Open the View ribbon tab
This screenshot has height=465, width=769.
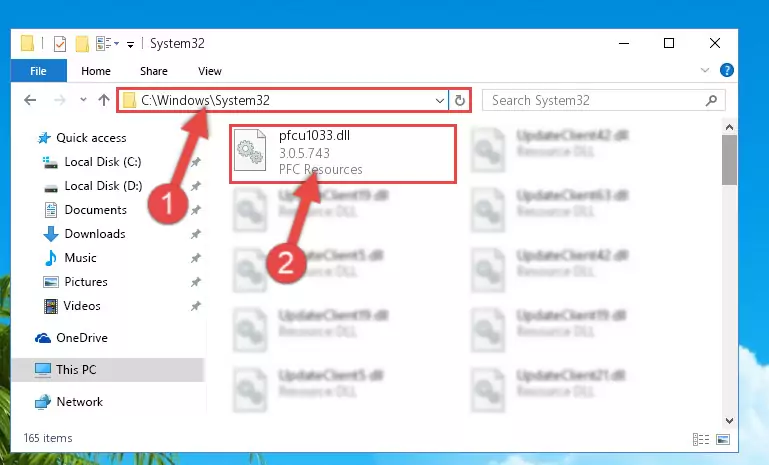pyautogui.click(x=210, y=71)
